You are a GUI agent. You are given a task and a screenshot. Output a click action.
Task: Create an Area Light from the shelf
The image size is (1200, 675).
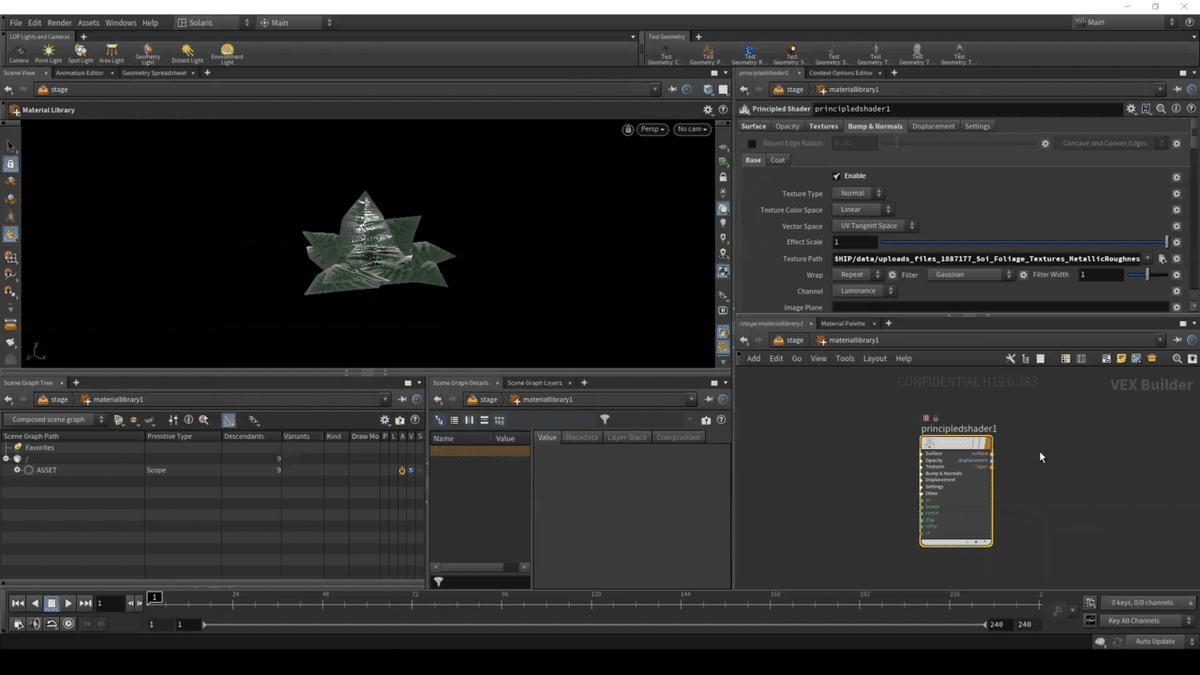pos(111,53)
